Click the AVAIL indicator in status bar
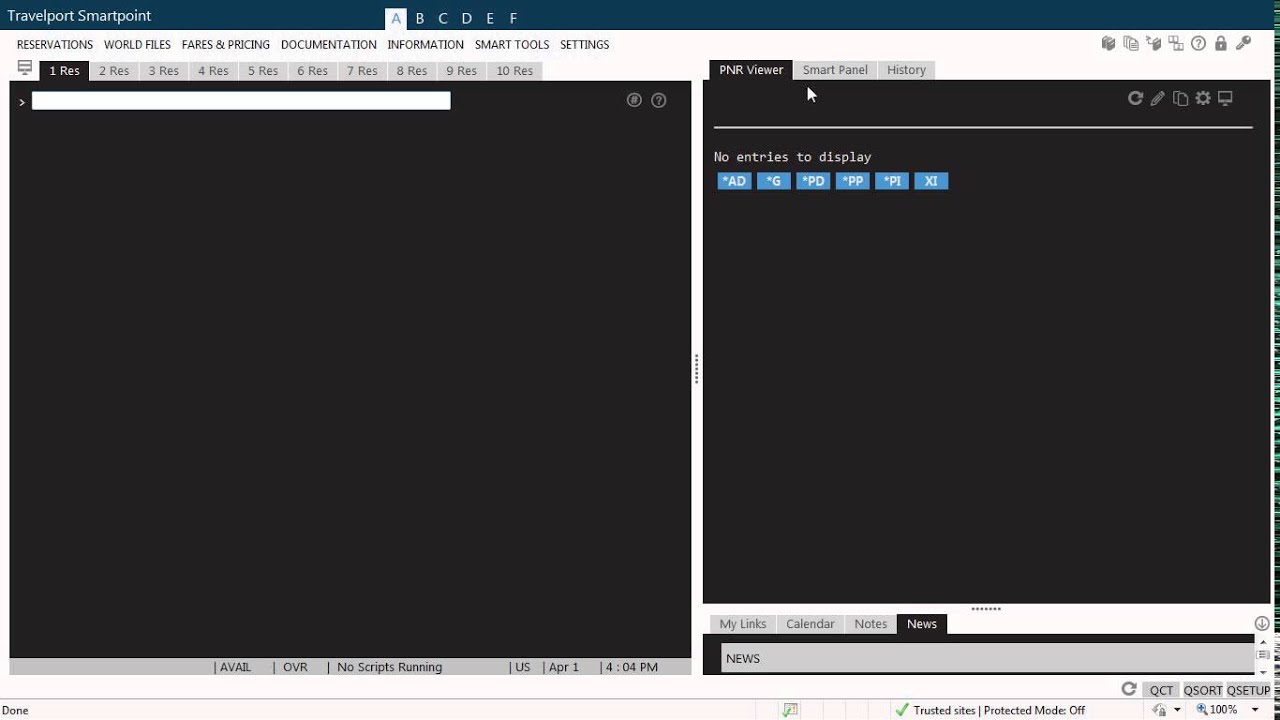This screenshot has height=720, width=1280. [x=236, y=667]
